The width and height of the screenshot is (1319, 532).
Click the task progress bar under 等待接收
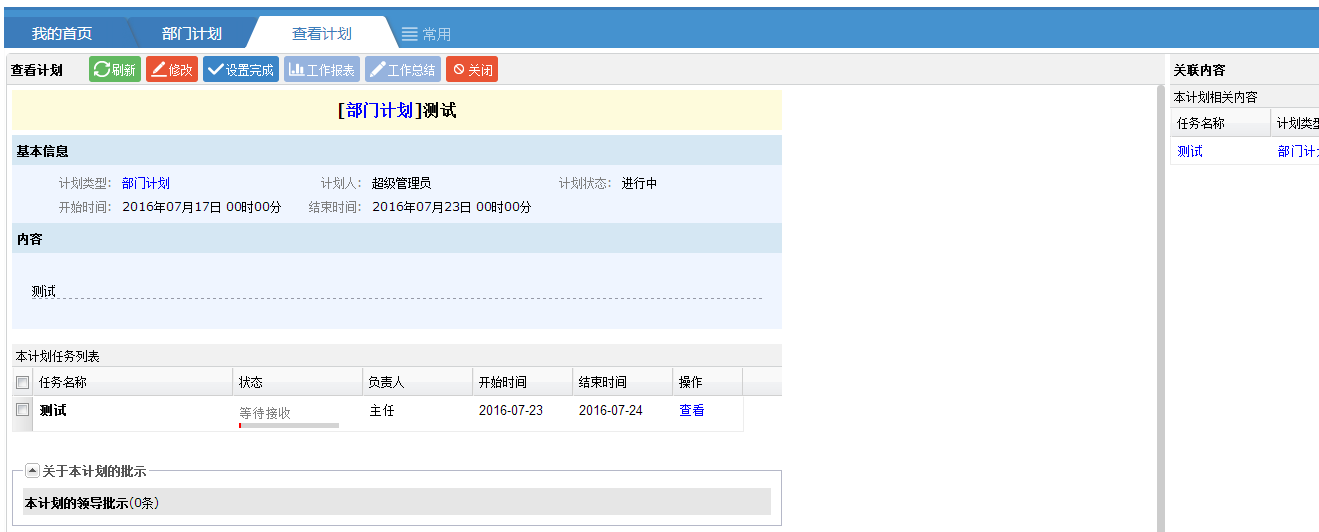point(289,425)
